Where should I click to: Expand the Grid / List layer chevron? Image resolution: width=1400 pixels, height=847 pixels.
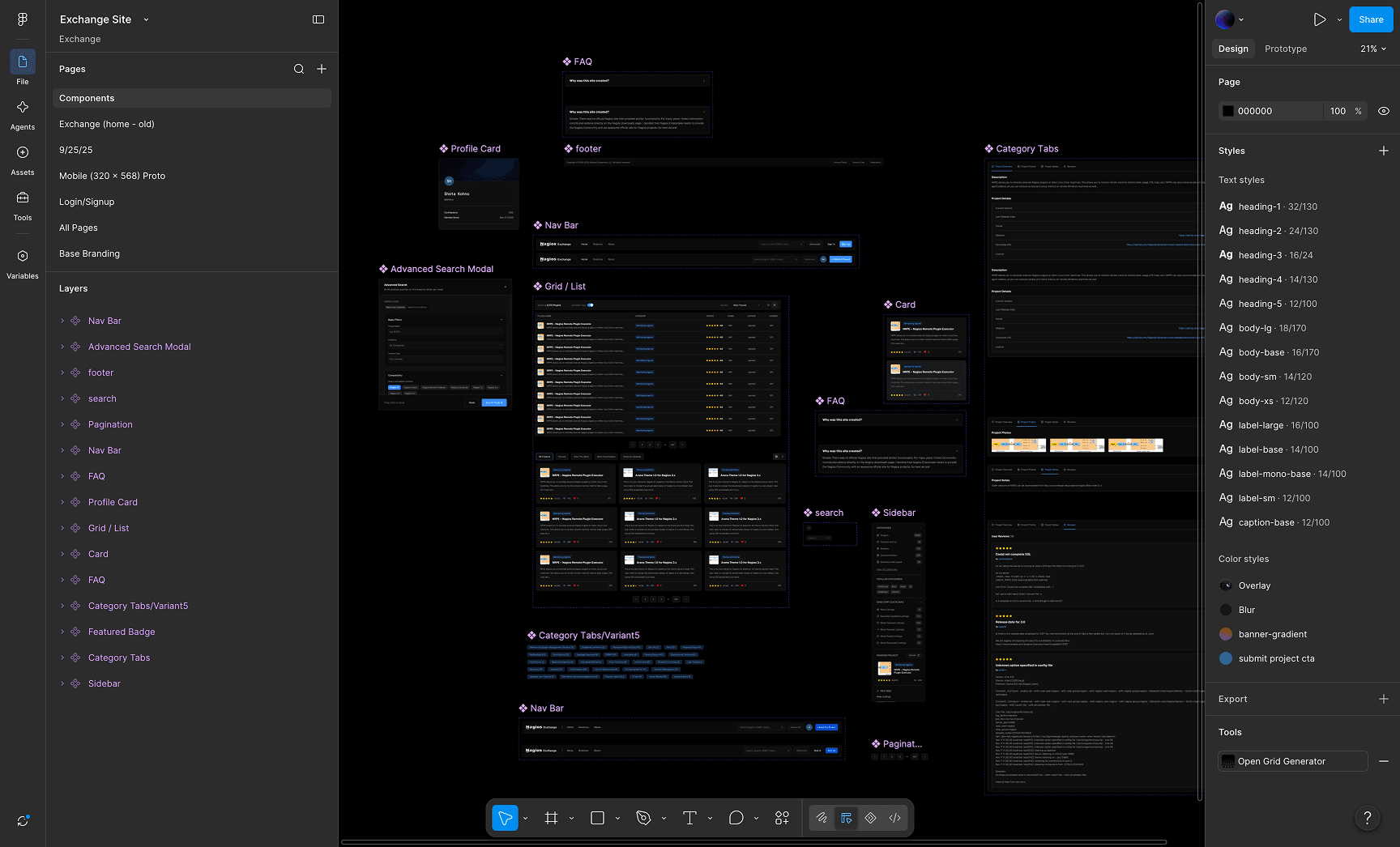[62, 528]
